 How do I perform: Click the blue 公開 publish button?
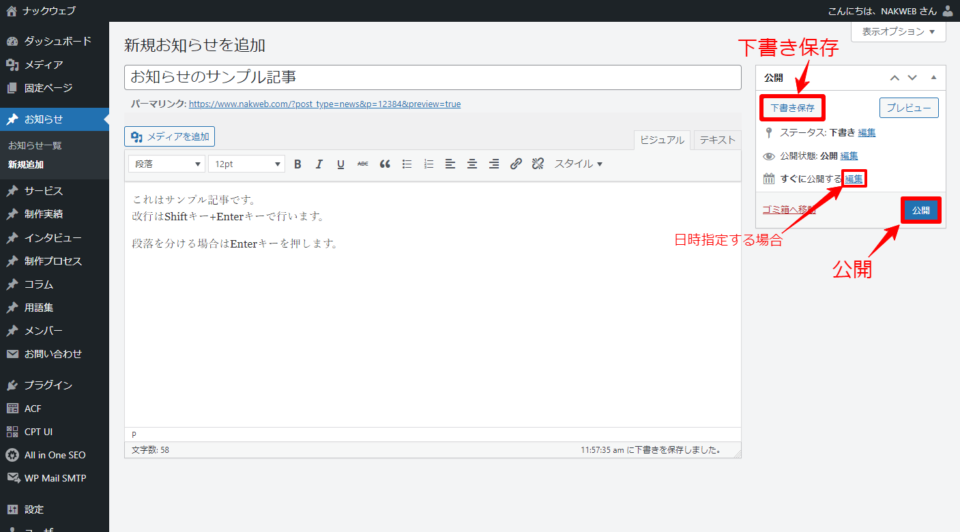pyautogui.click(x=920, y=210)
